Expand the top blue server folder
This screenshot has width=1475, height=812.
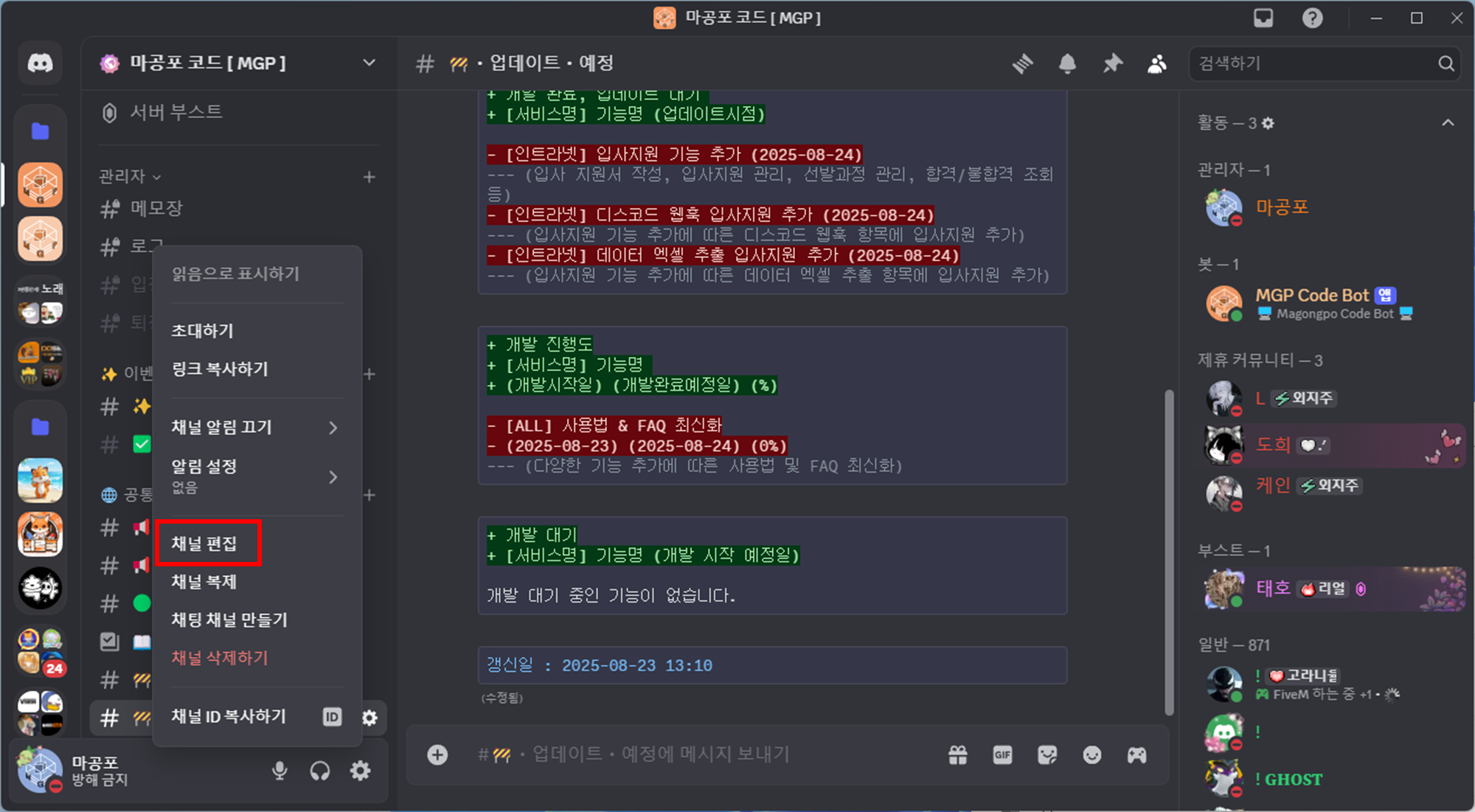point(40,131)
